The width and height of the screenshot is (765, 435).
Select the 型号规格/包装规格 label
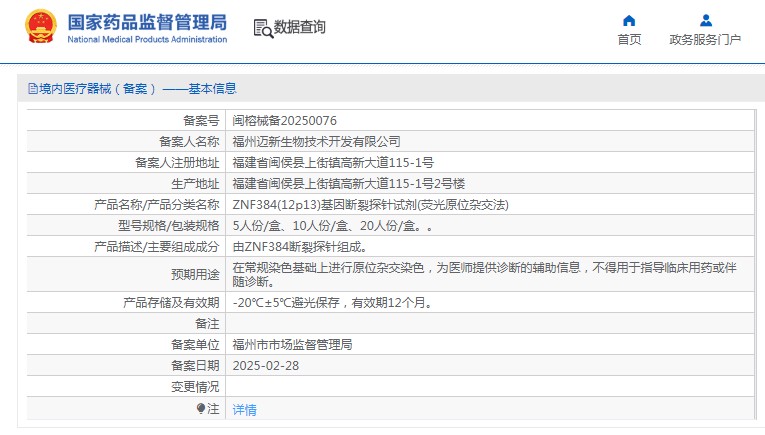click(x=168, y=226)
